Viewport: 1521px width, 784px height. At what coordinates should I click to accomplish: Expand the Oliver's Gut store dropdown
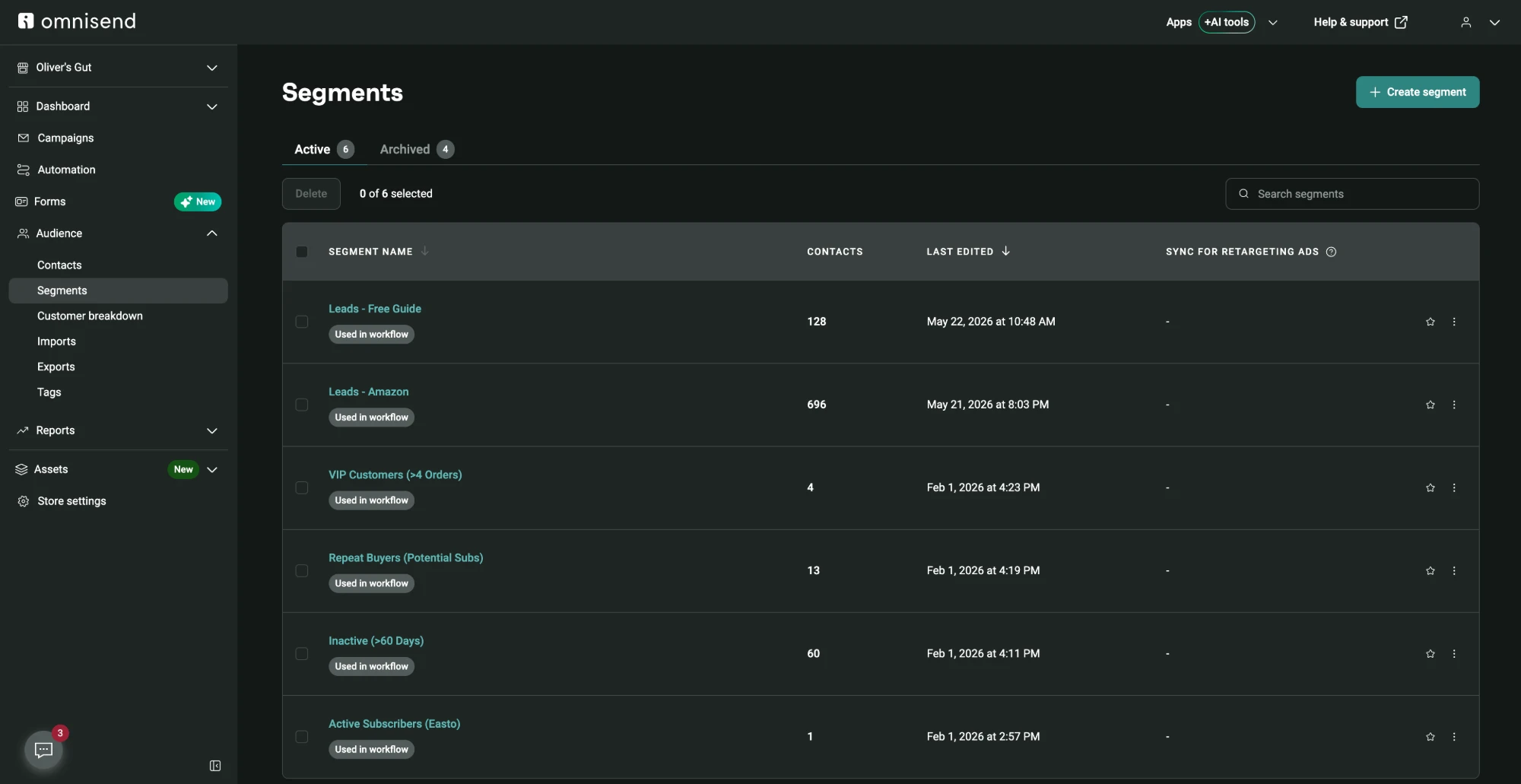tap(212, 68)
